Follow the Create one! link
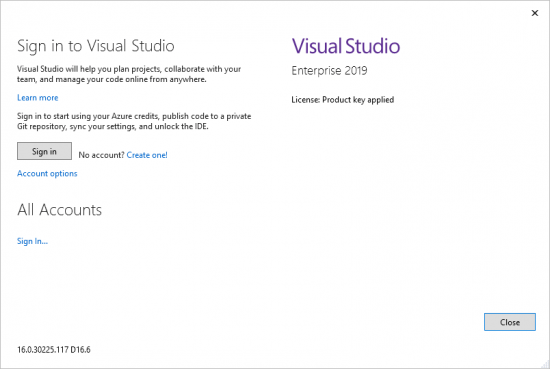Image resolution: width=550 pixels, height=369 pixels. (x=147, y=155)
